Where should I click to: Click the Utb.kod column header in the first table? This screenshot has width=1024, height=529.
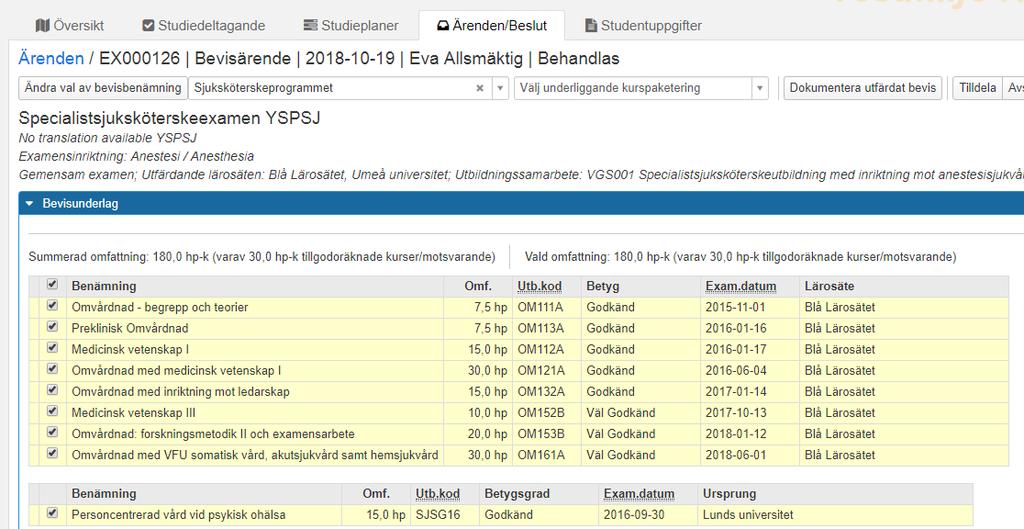click(x=539, y=286)
